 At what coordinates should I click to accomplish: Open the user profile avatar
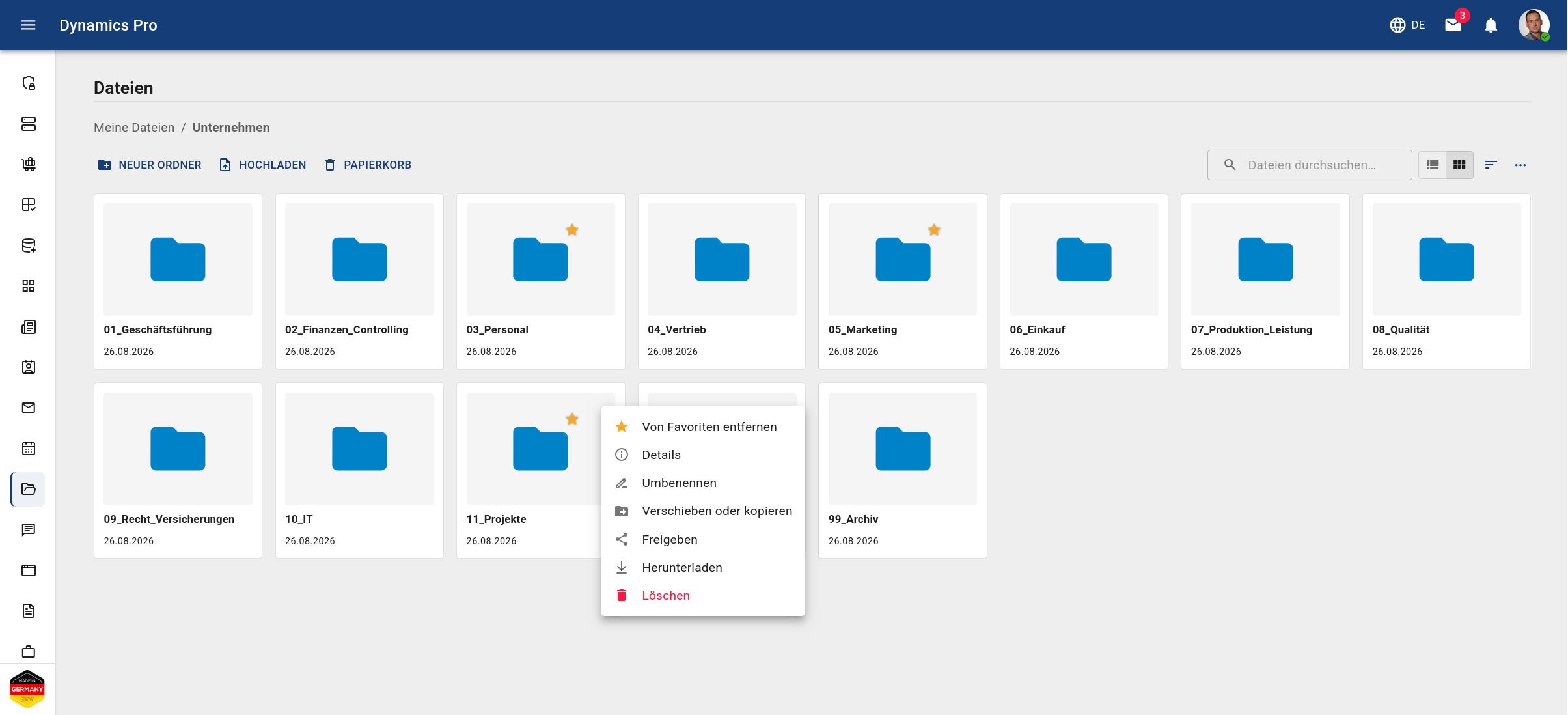point(1534,25)
